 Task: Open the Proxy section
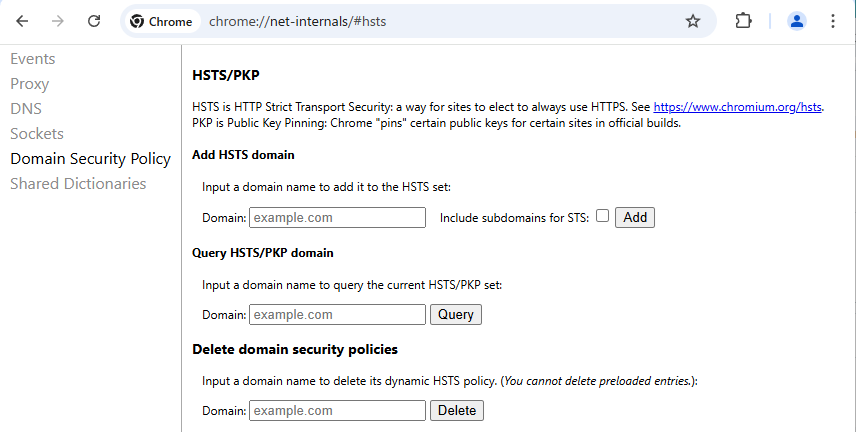29,84
